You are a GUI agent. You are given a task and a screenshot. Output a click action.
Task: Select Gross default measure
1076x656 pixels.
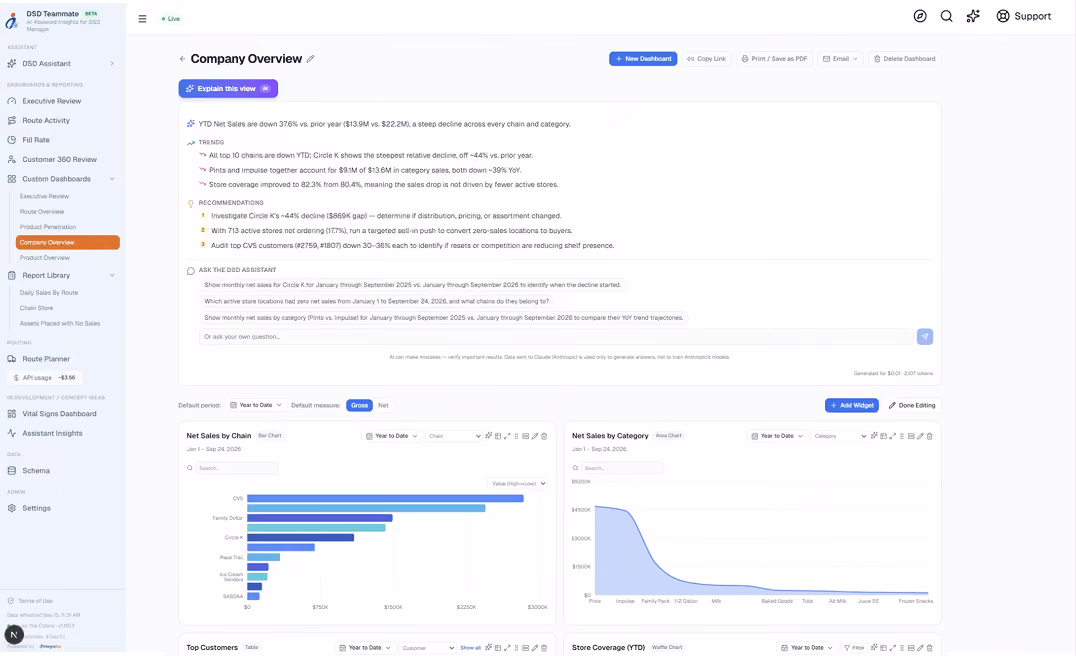(360, 406)
